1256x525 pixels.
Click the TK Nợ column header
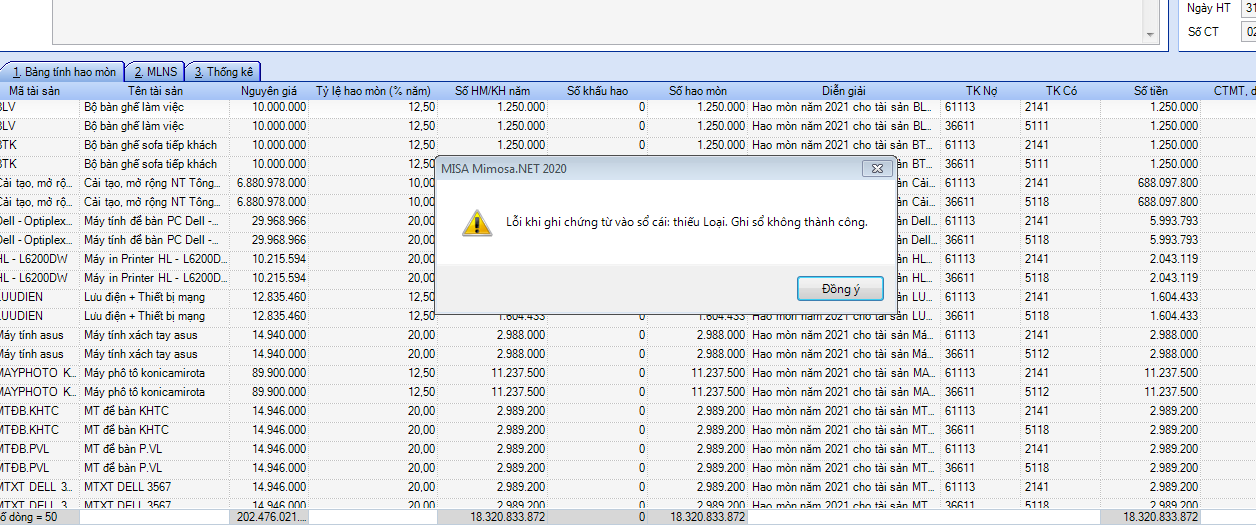[981, 90]
